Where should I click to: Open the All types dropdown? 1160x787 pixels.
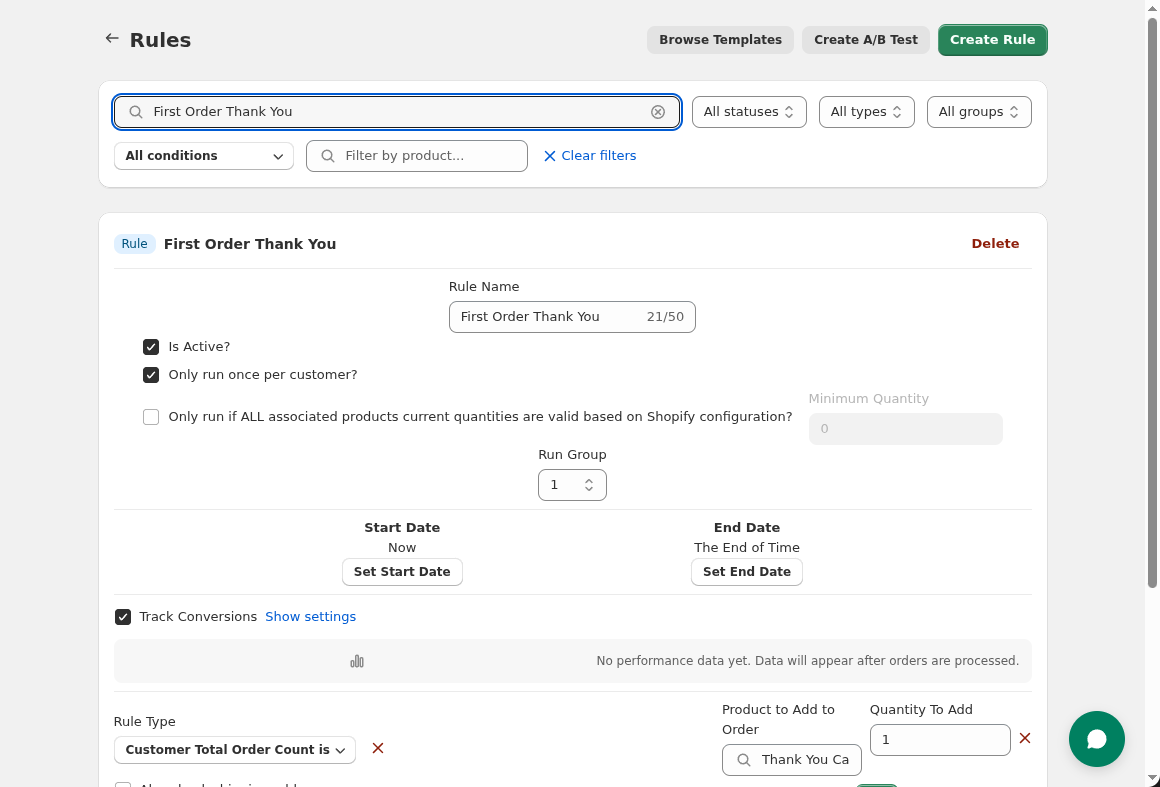(x=866, y=112)
